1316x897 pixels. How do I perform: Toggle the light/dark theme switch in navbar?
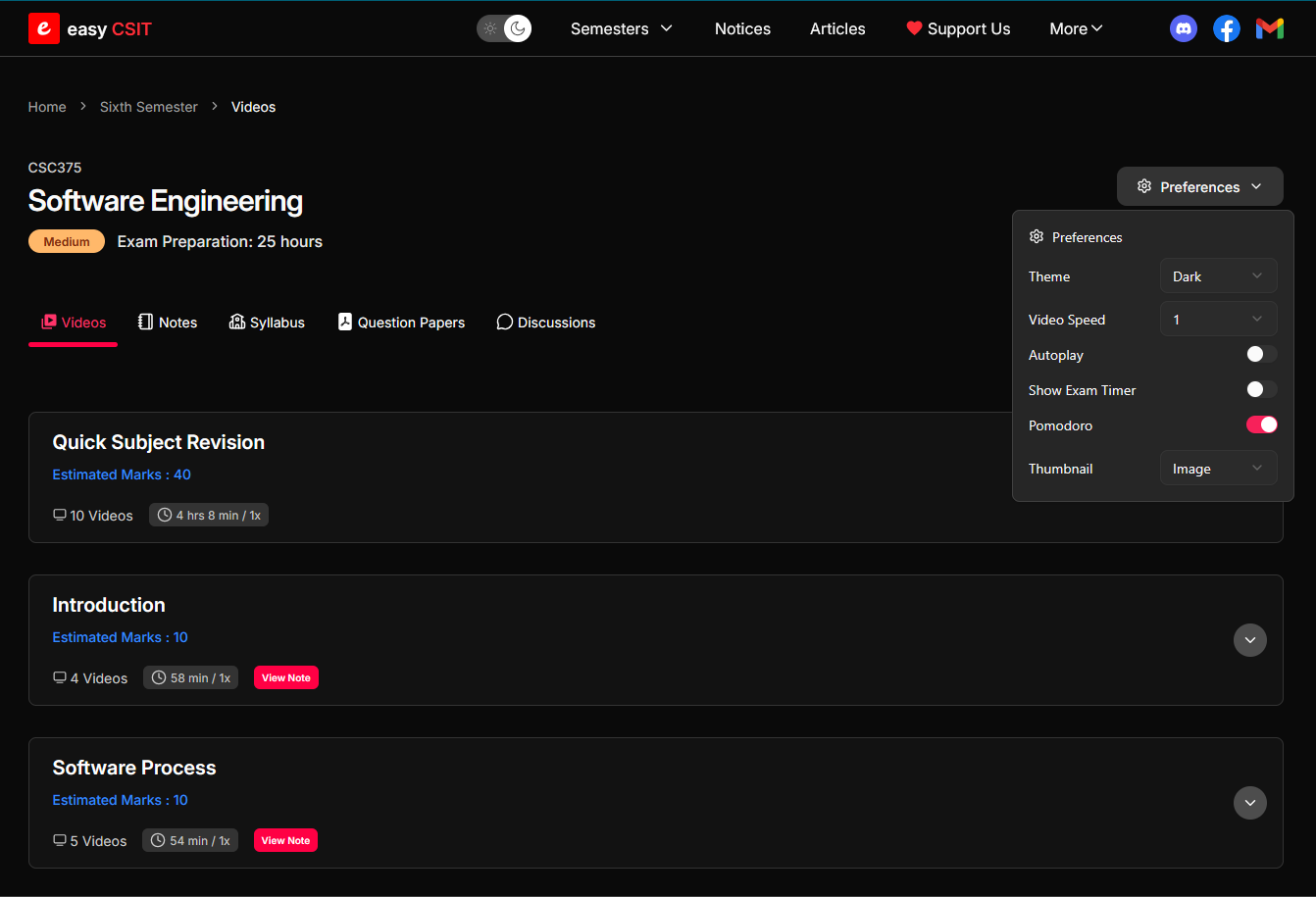504,28
